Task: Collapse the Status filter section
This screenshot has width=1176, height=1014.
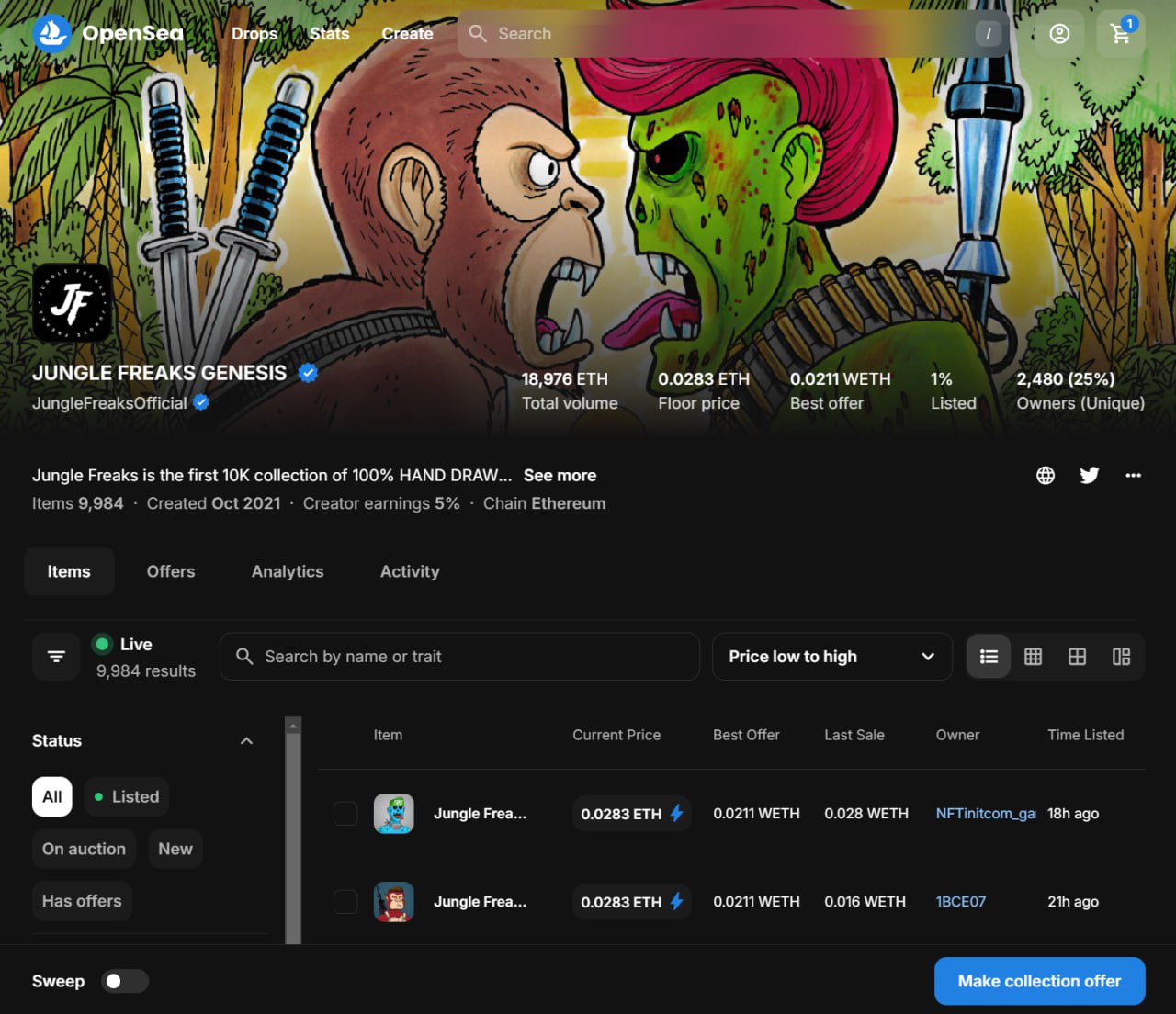Action: point(246,741)
